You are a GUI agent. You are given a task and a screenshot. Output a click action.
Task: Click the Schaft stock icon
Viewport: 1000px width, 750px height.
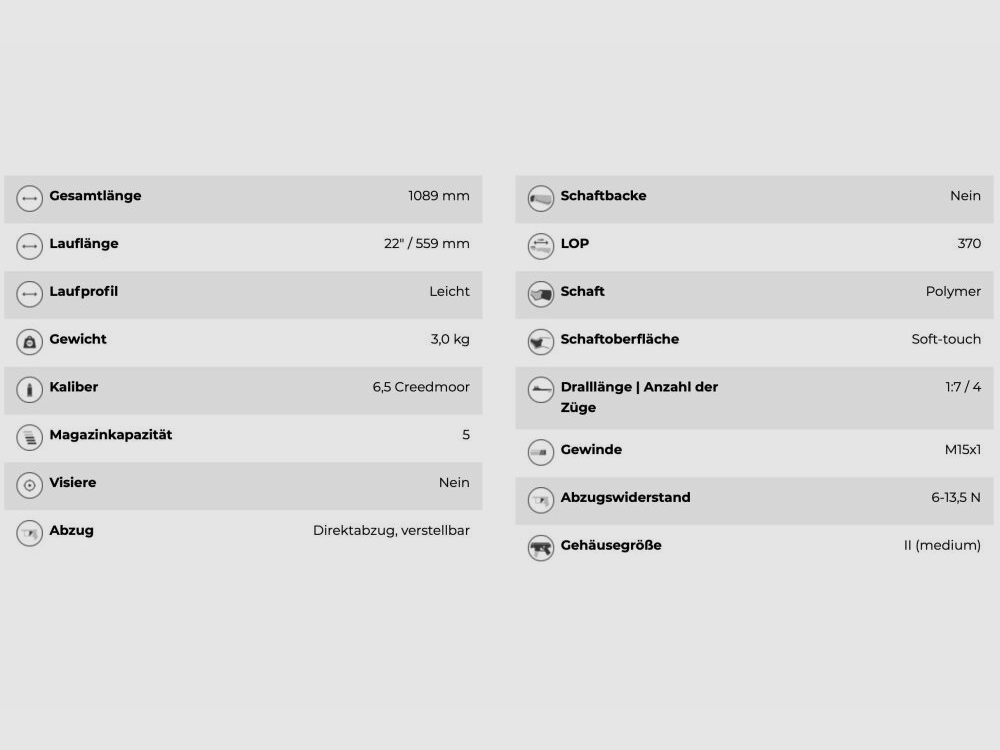click(541, 294)
